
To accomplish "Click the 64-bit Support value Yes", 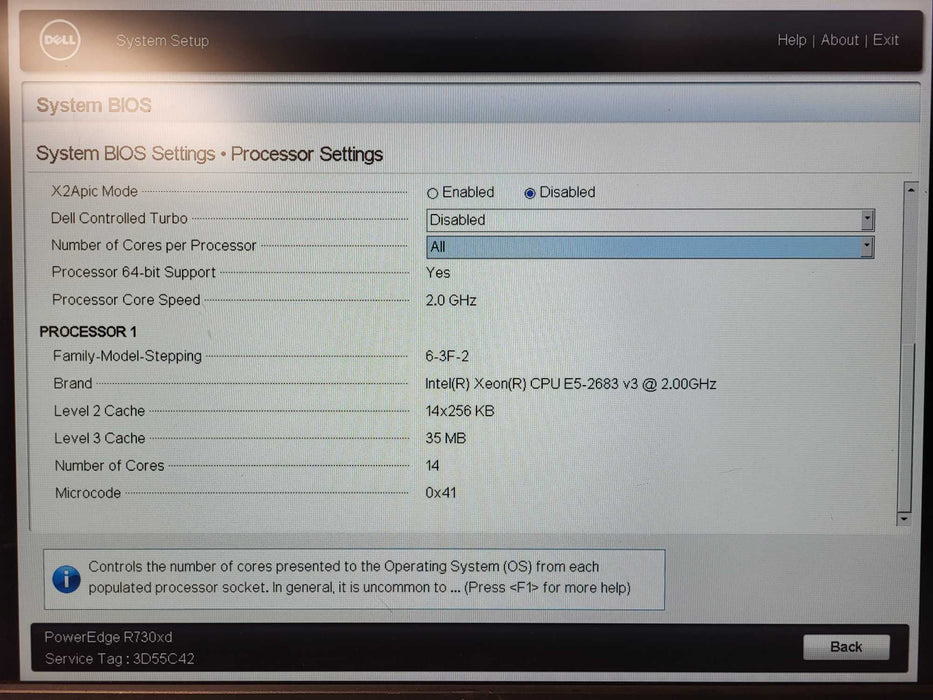I will (438, 273).
